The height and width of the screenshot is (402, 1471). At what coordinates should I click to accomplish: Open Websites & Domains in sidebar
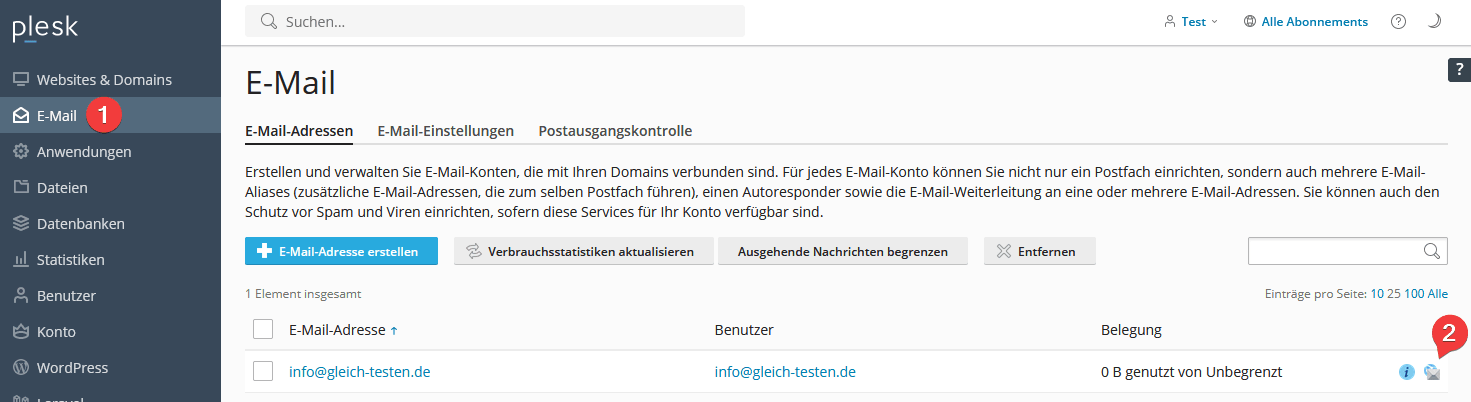coord(104,79)
